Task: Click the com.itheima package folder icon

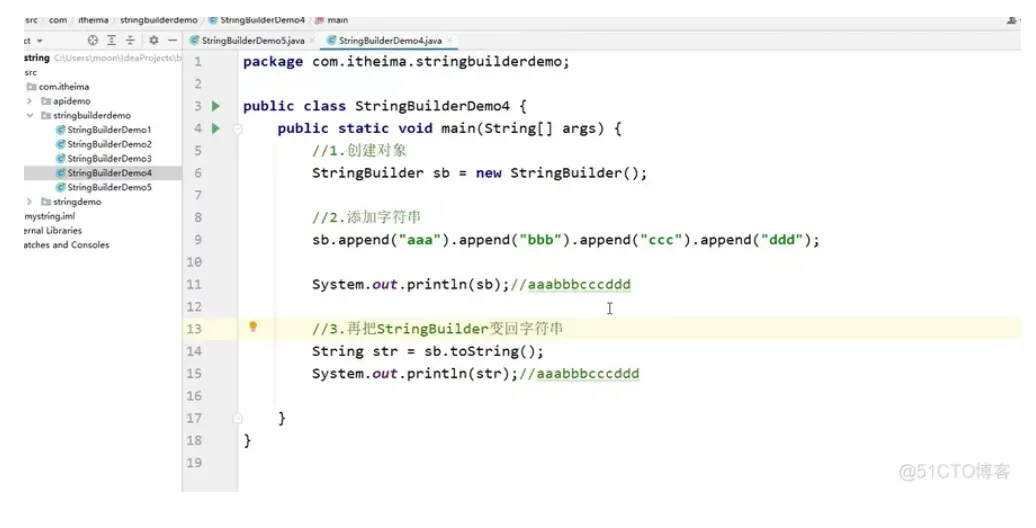Action: [x=31, y=87]
